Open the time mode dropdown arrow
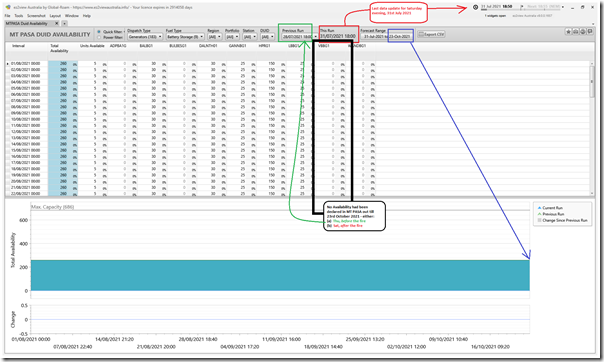The height and width of the screenshot is (362, 604). click(x=563, y=7)
